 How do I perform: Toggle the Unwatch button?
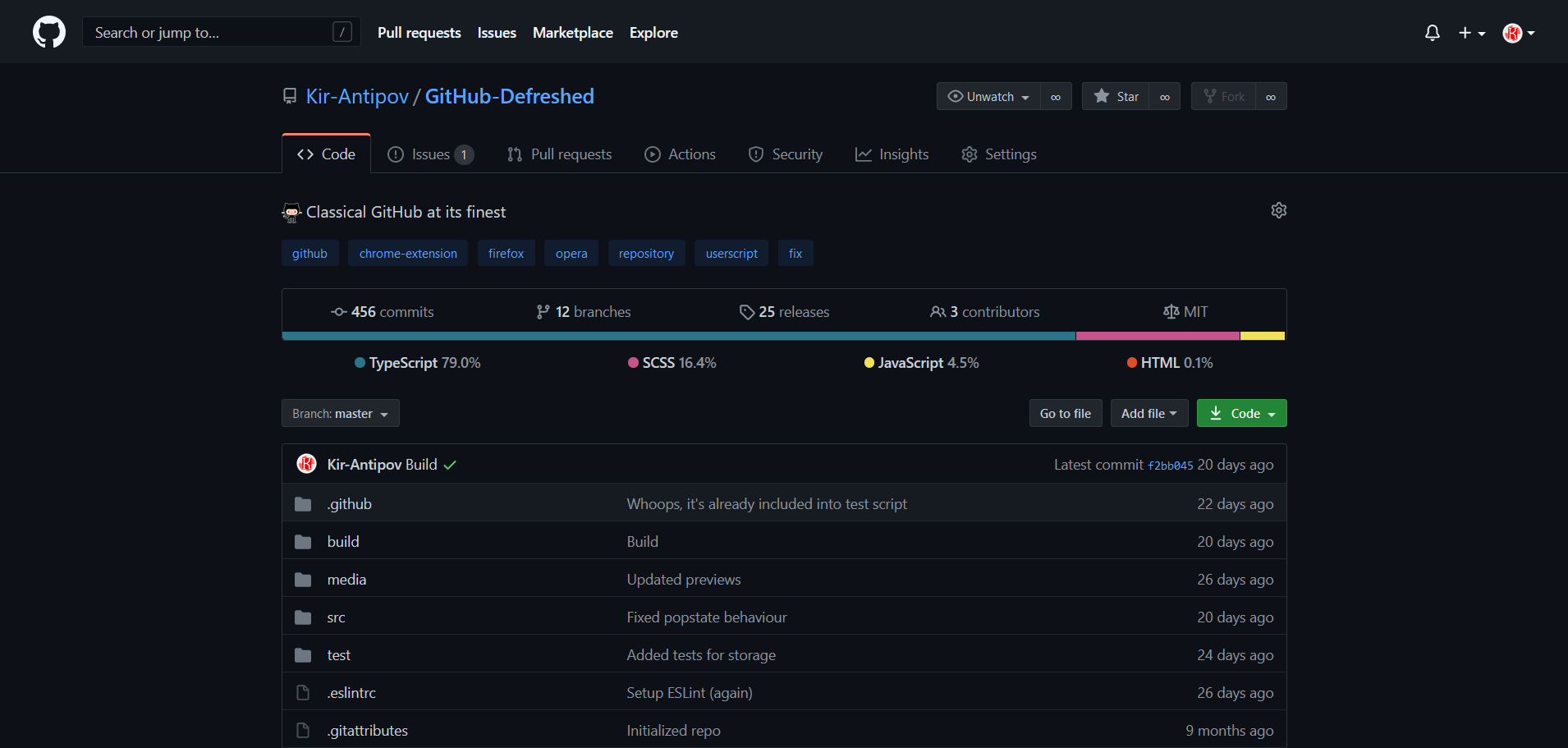[x=988, y=96]
